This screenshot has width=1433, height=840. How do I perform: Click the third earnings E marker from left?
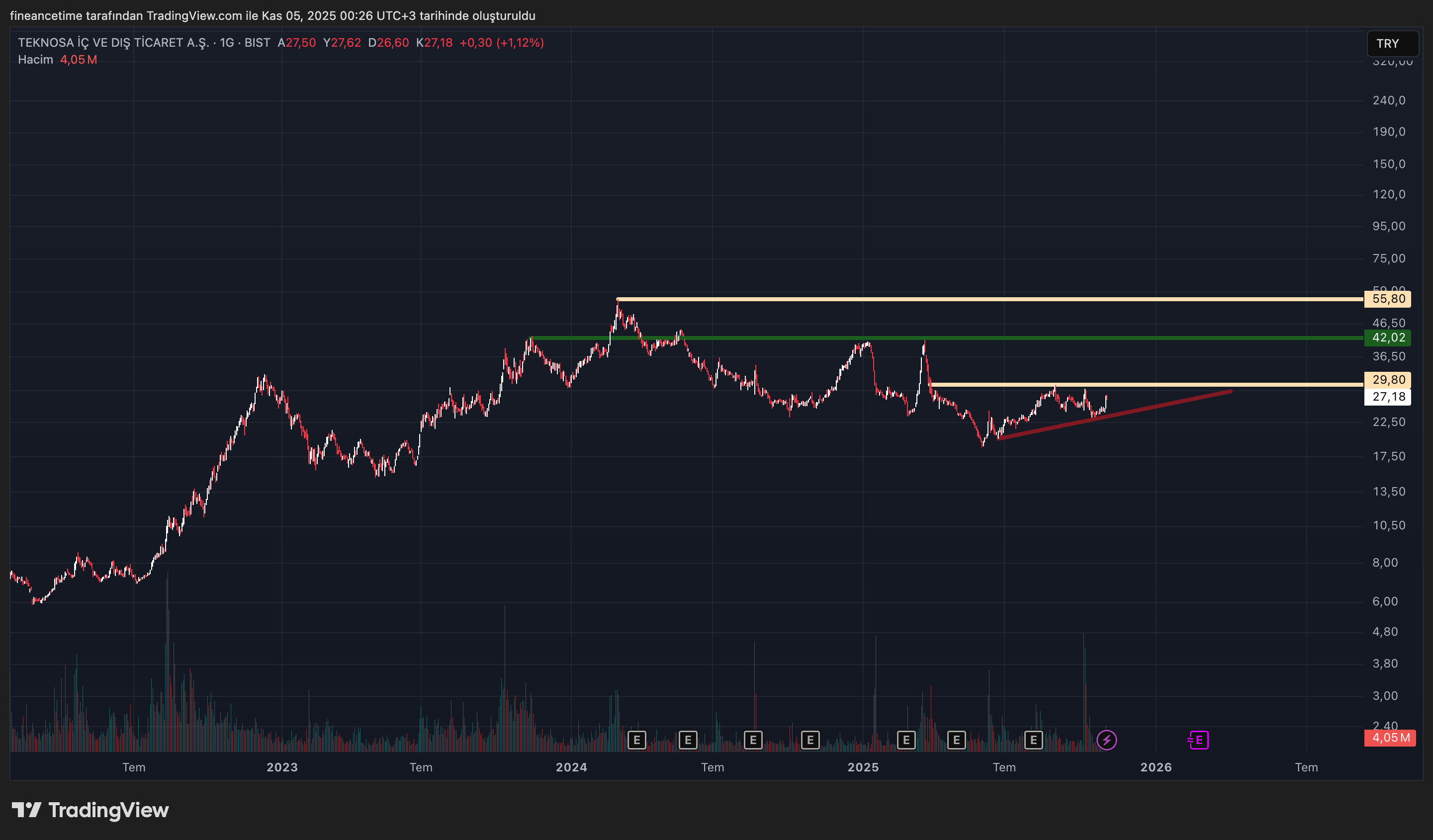[x=753, y=740]
